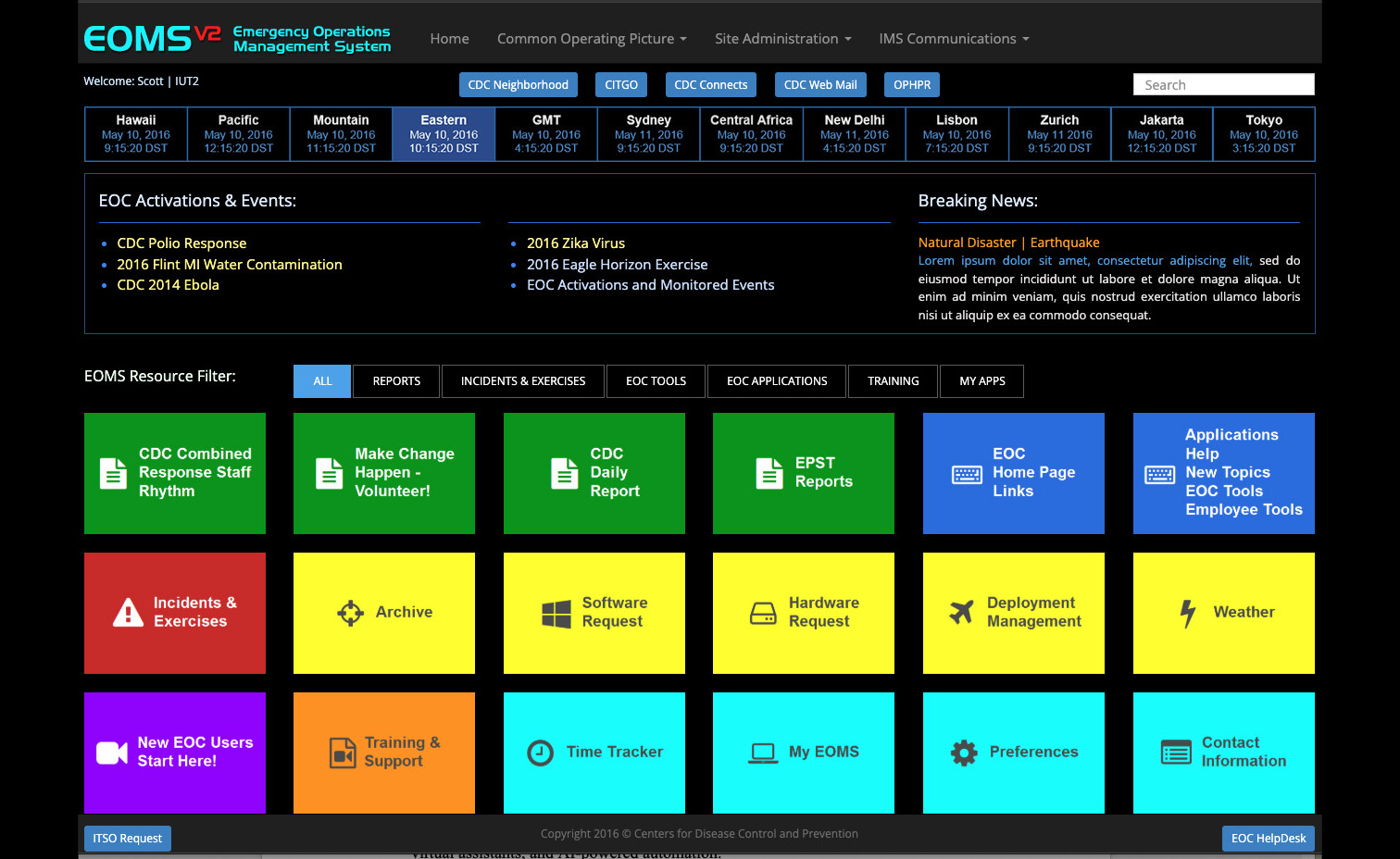Select the Eastern time zone cell

pos(444,134)
